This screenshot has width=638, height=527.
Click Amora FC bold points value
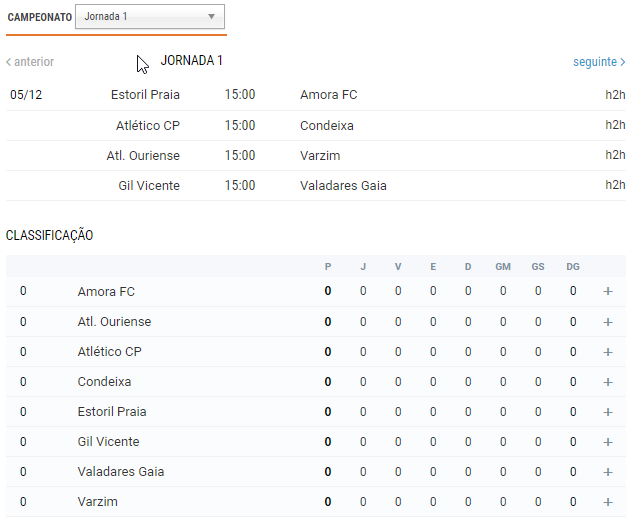pos(328,291)
